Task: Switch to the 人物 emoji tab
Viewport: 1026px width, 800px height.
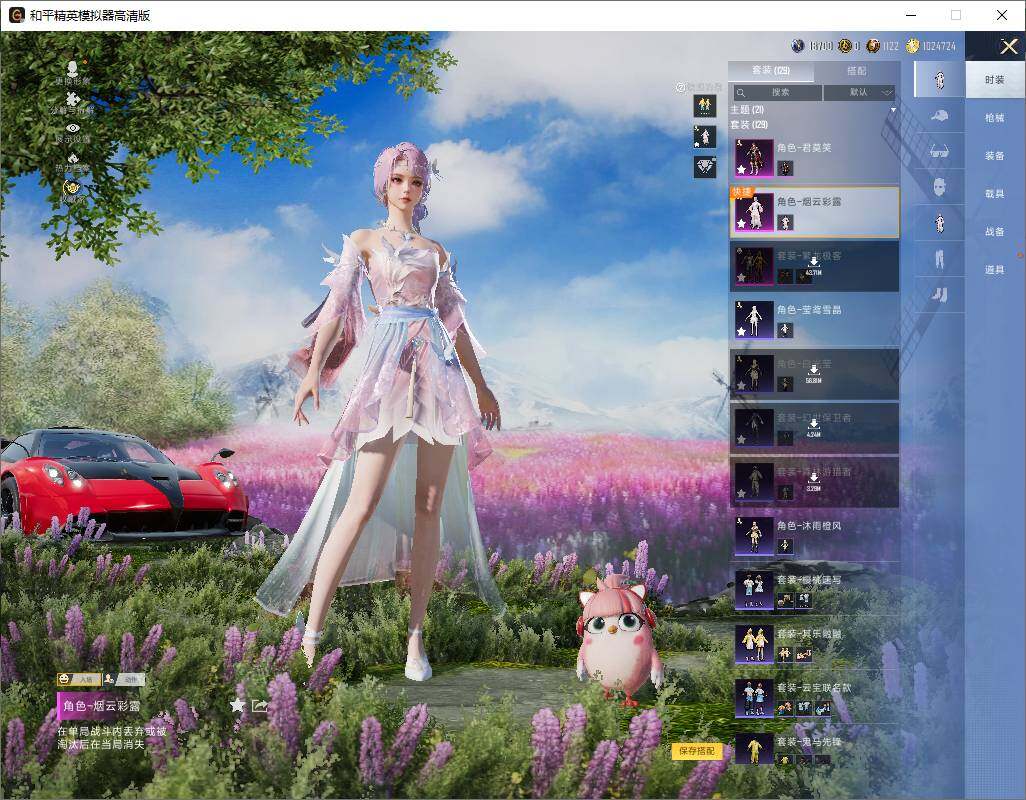Action: [x=79, y=680]
